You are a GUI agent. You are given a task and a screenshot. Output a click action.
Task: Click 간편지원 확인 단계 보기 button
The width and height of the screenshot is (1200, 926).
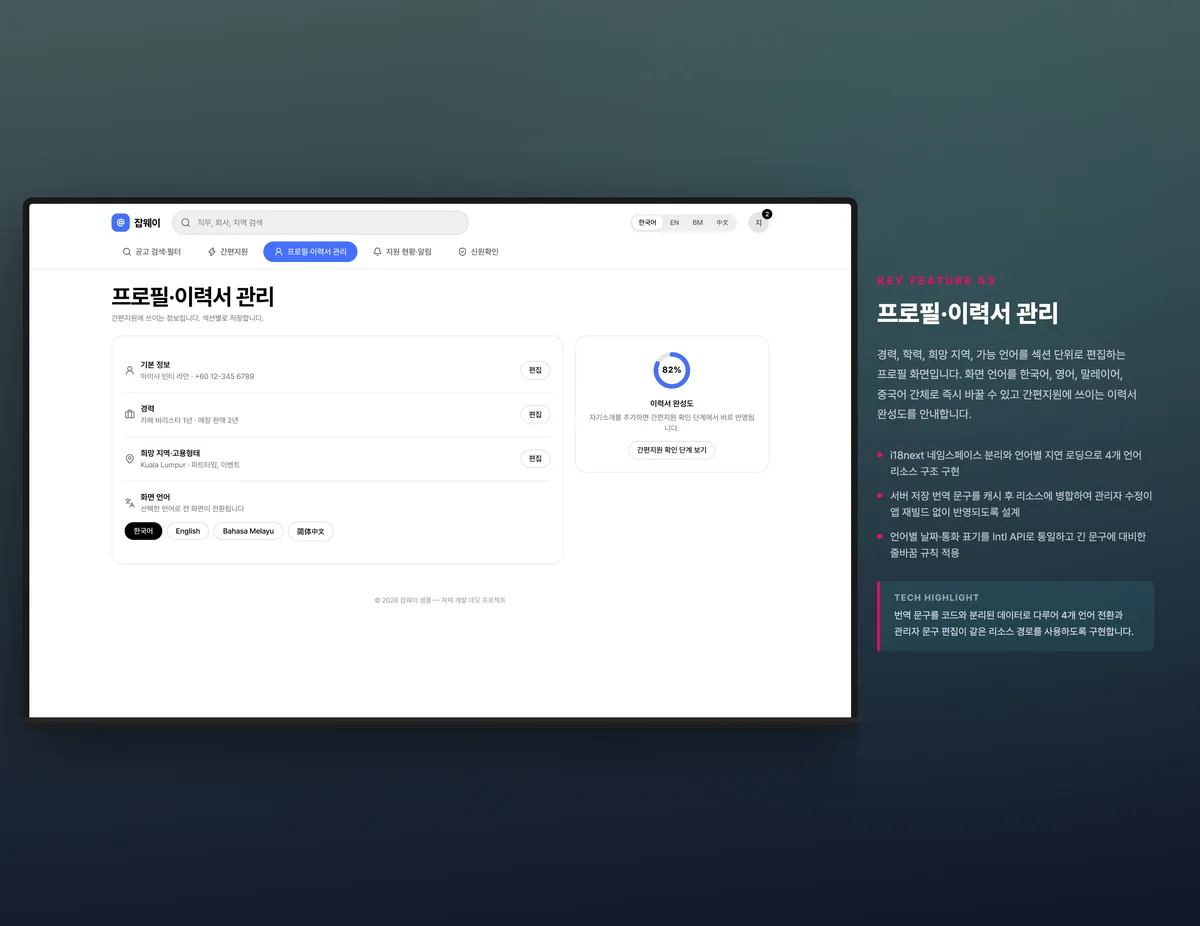672,450
